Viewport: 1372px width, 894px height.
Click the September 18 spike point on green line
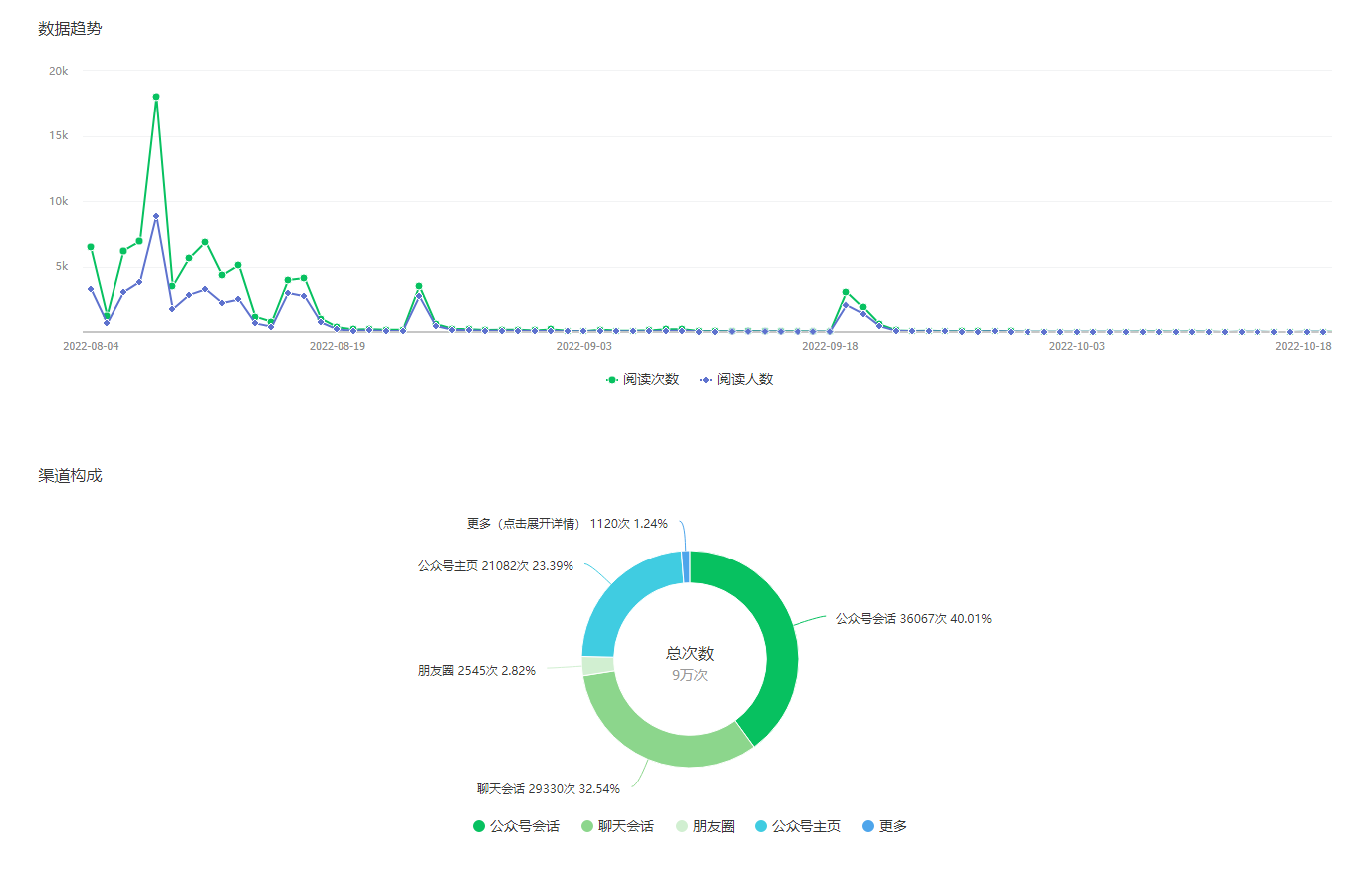coord(846,292)
